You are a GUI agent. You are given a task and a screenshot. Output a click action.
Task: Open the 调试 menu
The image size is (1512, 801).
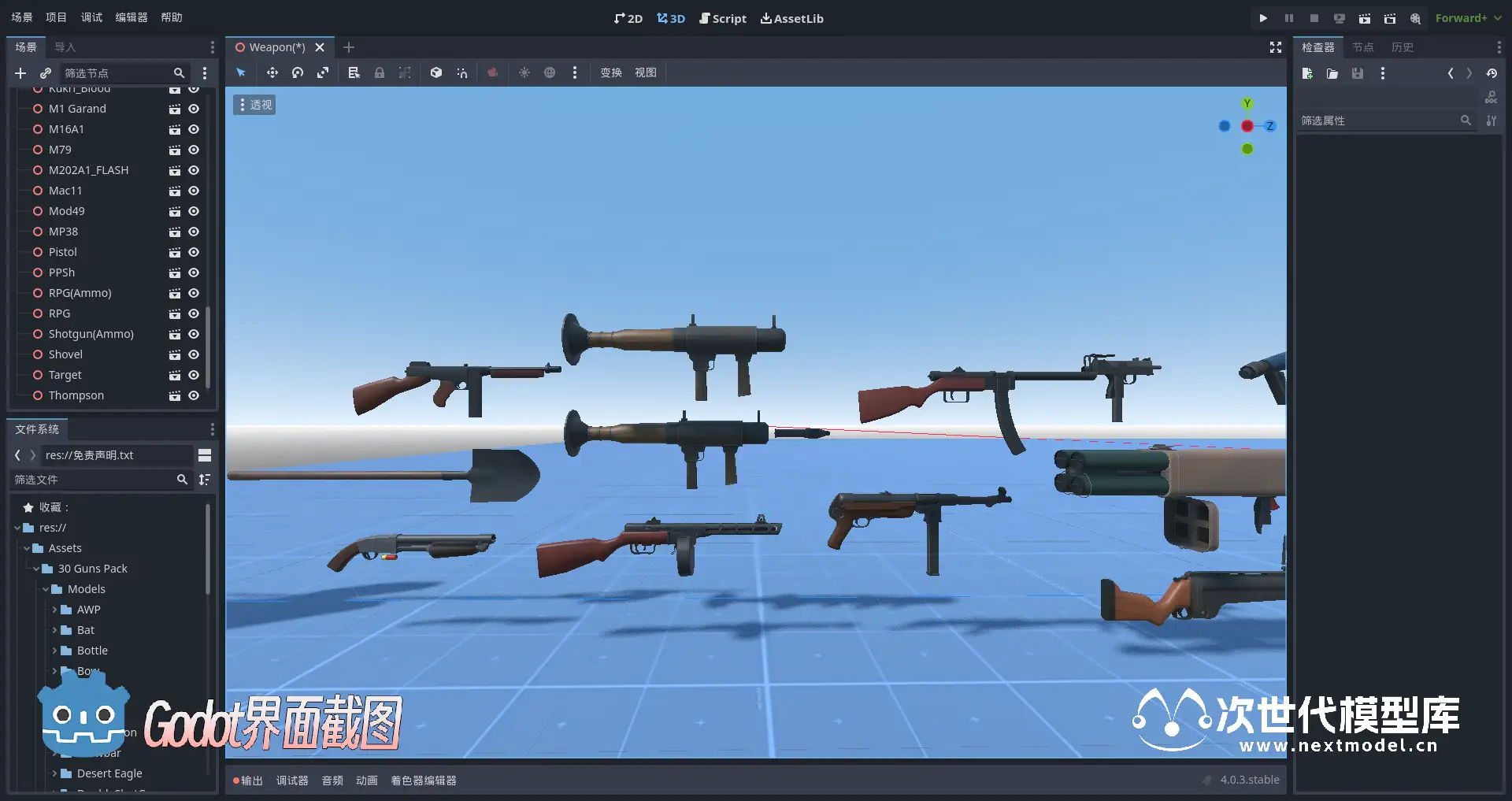click(x=91, y=17)
